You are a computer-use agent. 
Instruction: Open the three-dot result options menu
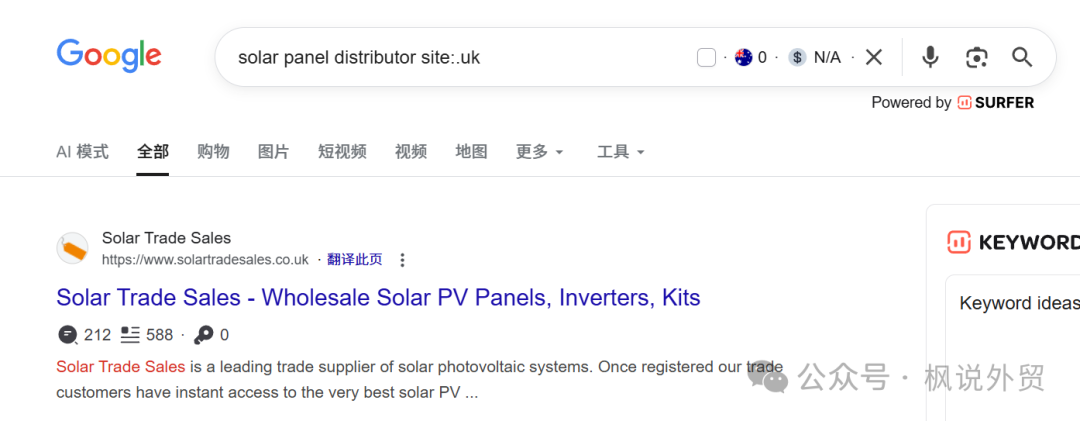tap(402, 260)
